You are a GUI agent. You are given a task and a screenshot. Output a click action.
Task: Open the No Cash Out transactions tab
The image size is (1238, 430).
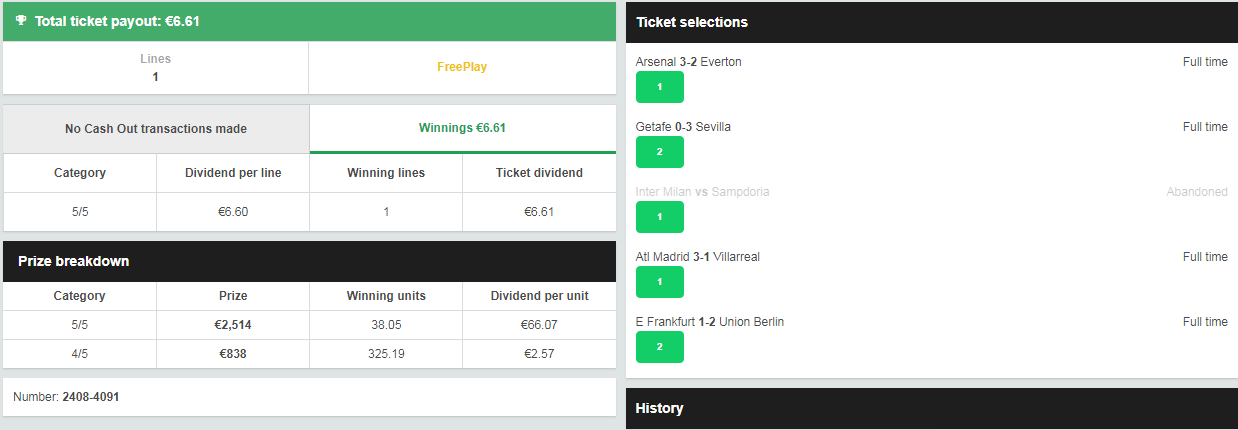156,129
